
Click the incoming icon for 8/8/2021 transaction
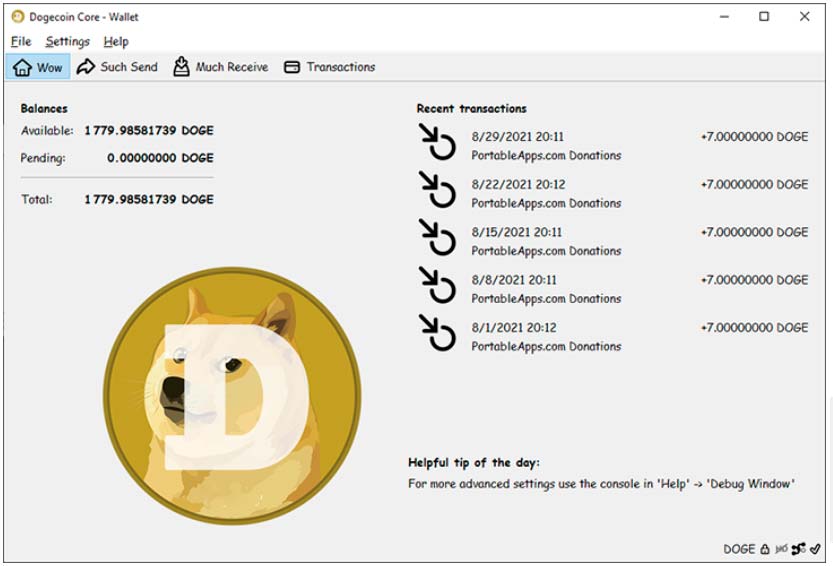(x=437, y=285)
